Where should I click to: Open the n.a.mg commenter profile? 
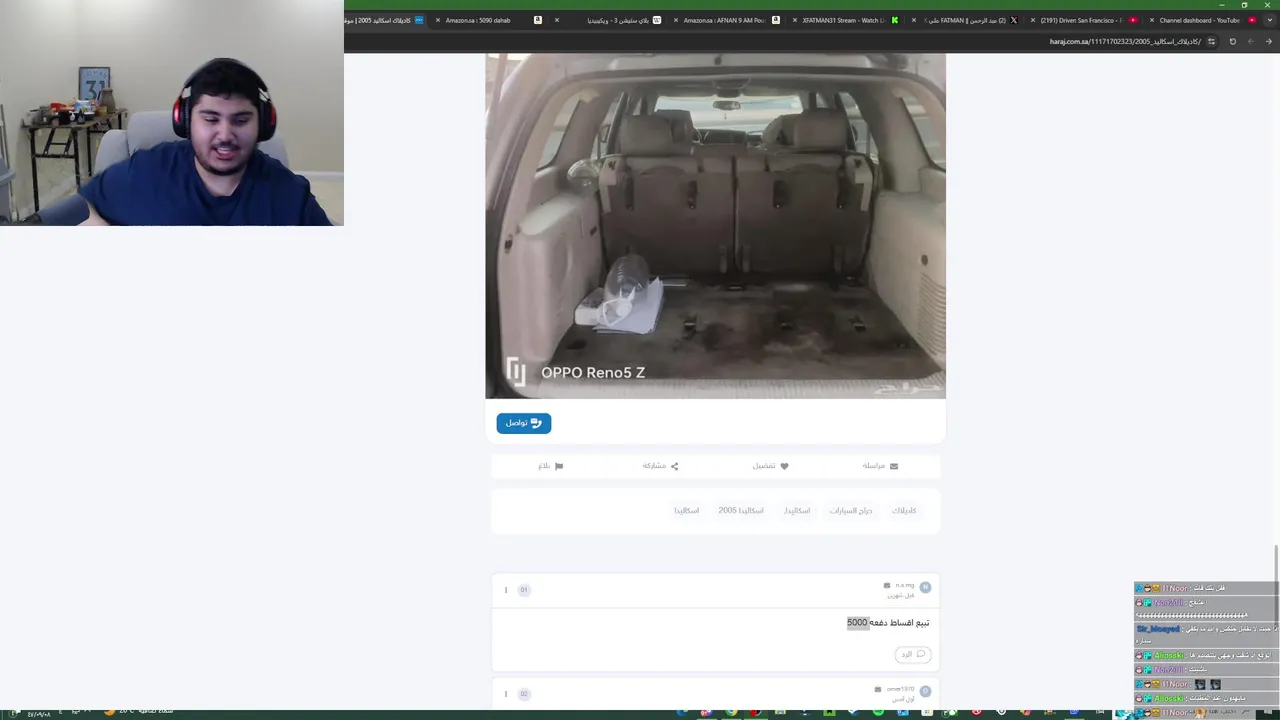click(905, 585)
